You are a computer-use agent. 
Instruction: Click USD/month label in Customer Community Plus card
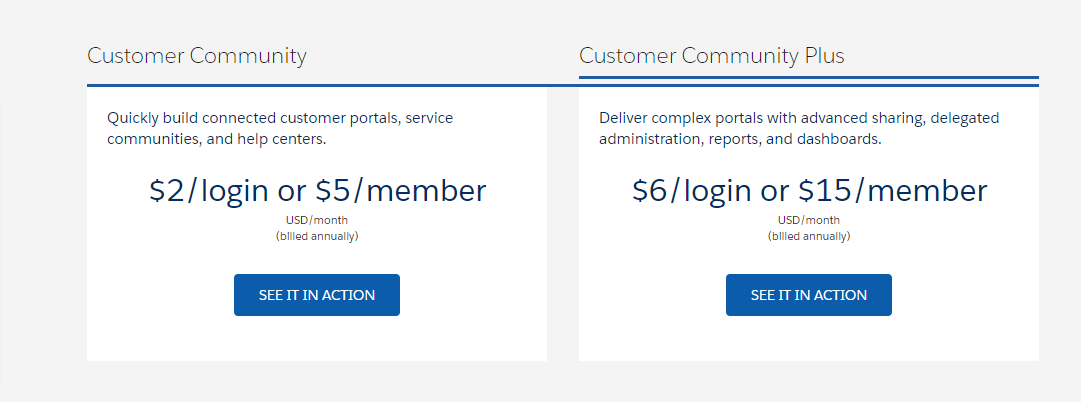(x=809, y=220)
